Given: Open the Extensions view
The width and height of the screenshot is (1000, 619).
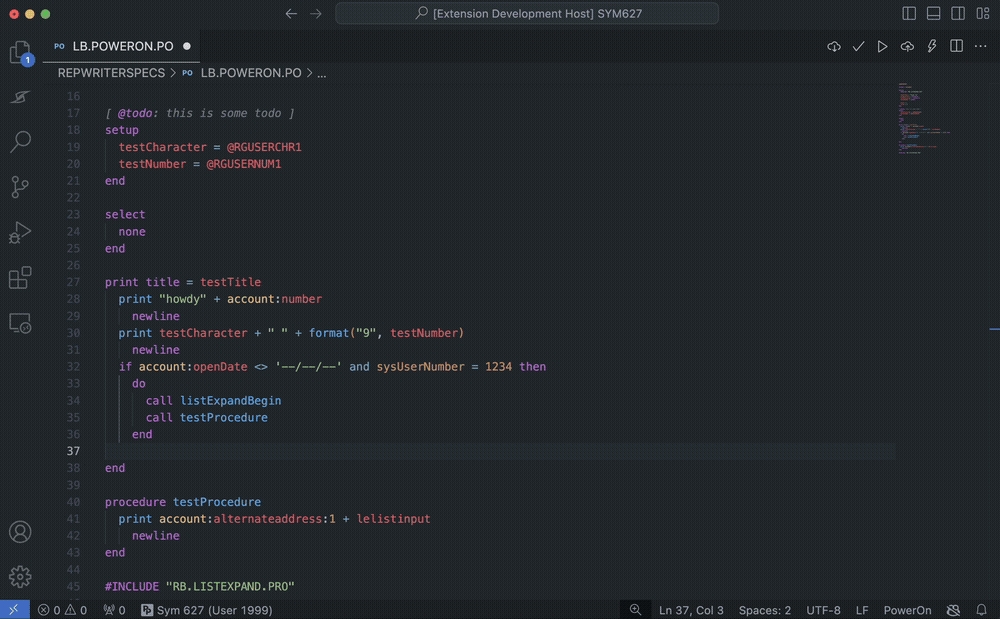Looking at the screenshot, I should pos(20,278).
